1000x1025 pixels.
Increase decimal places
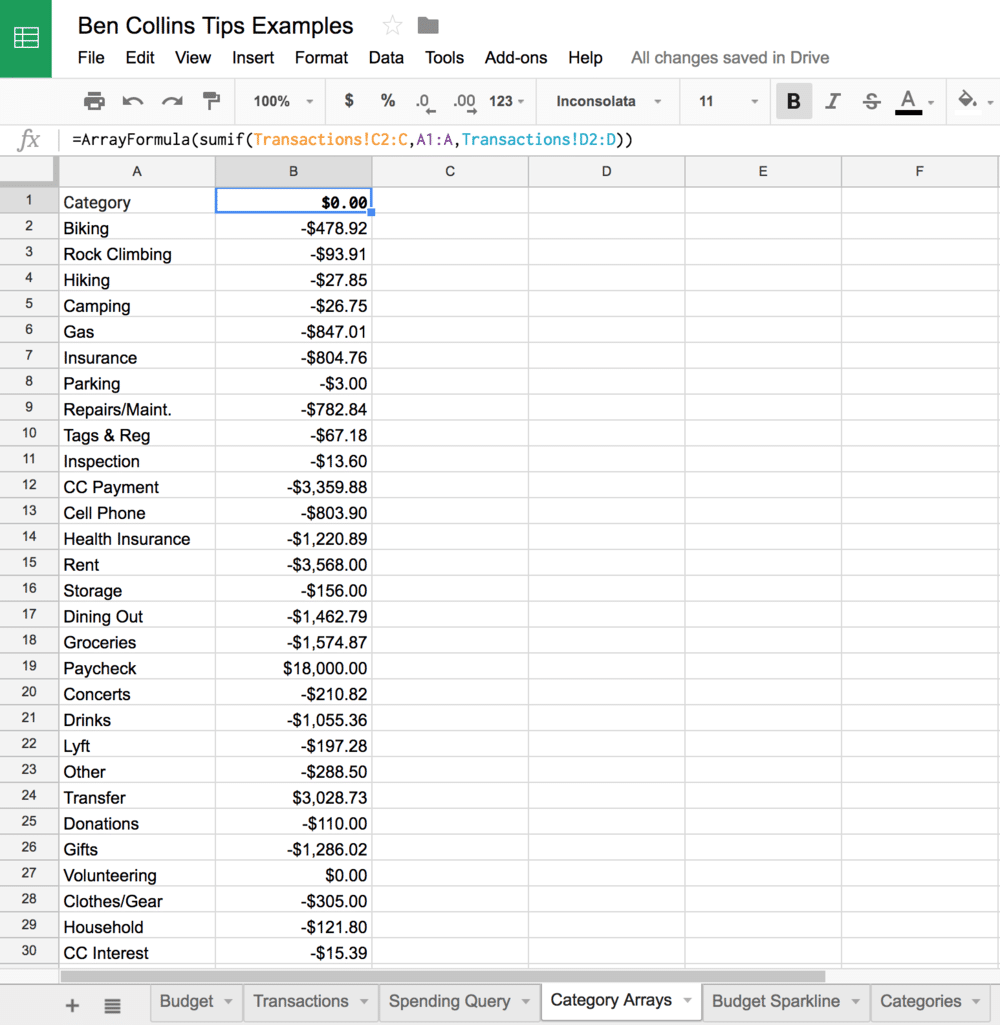pos(463,101)
